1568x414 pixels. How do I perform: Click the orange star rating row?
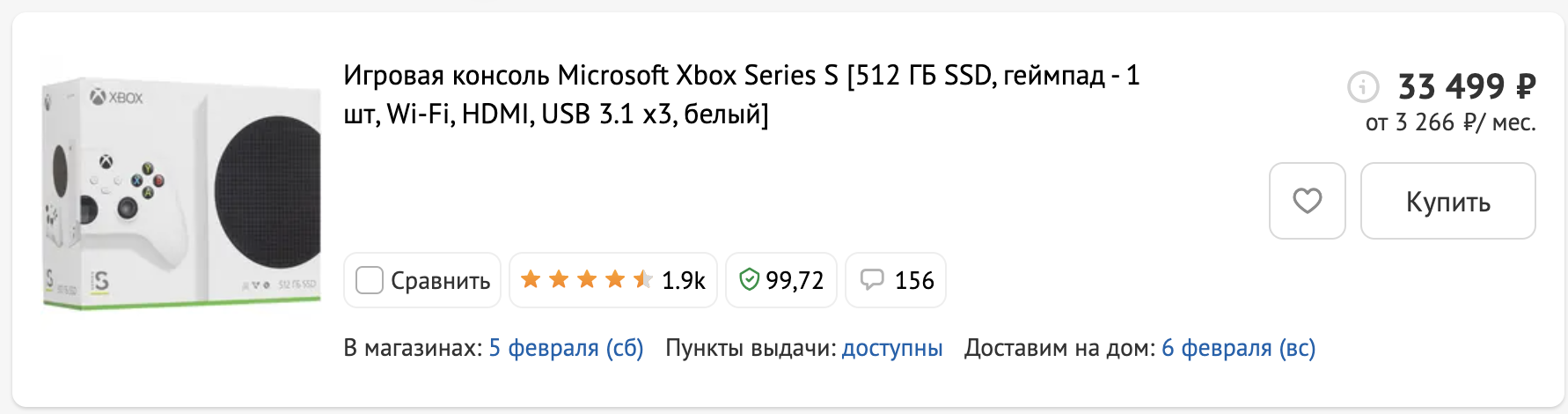pos(586,280)
